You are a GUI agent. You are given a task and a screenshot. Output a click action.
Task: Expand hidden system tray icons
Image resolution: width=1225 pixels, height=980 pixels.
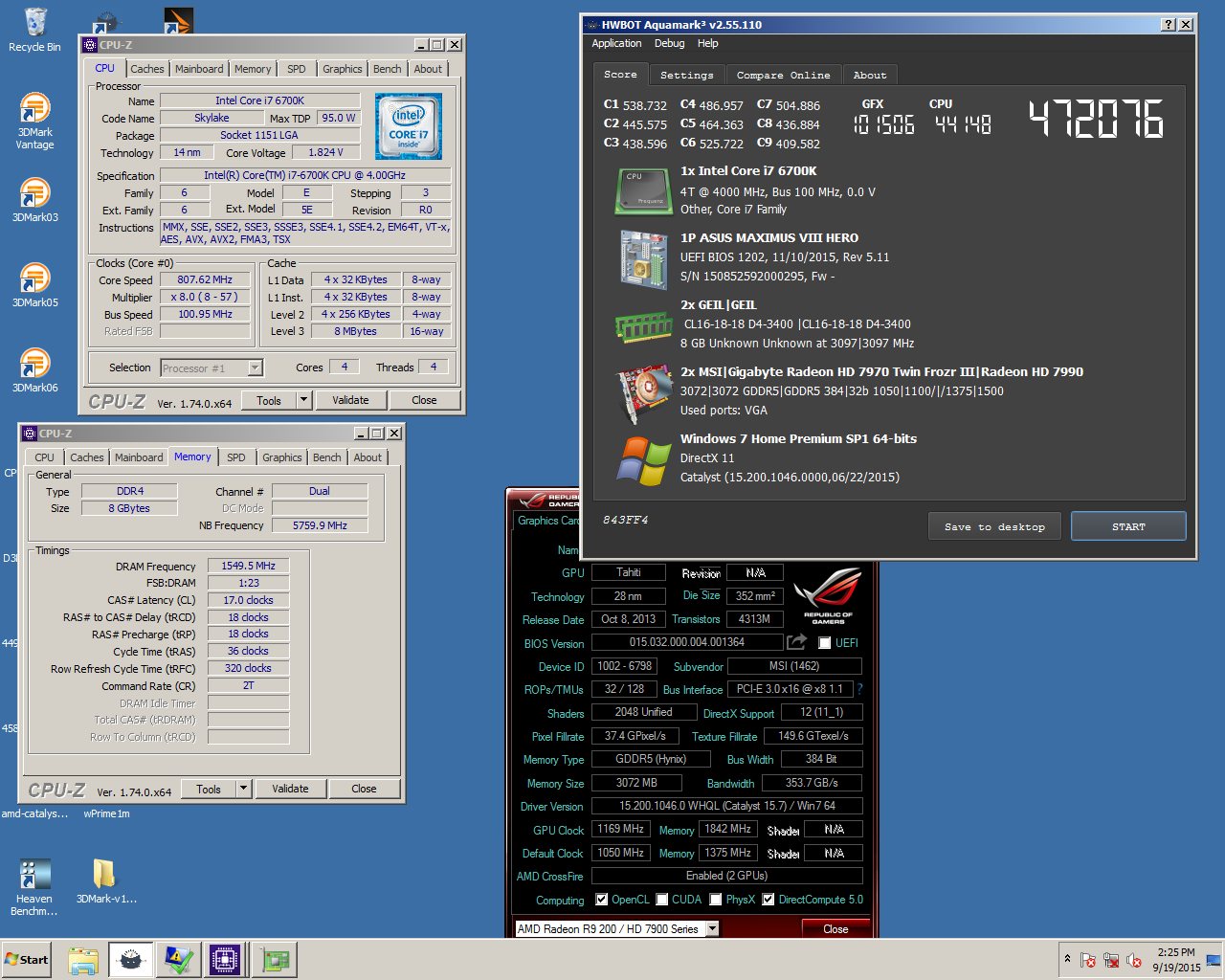1067,959
